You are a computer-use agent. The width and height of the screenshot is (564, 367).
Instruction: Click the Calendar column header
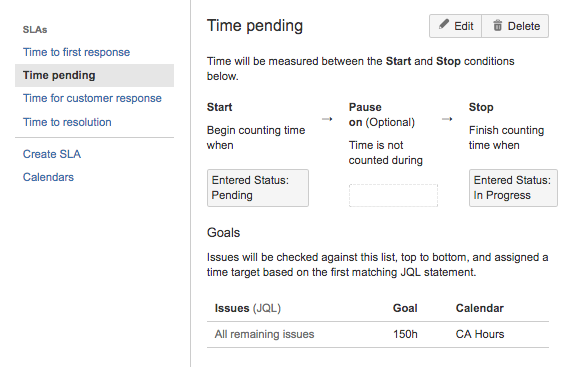pos(479,308)
